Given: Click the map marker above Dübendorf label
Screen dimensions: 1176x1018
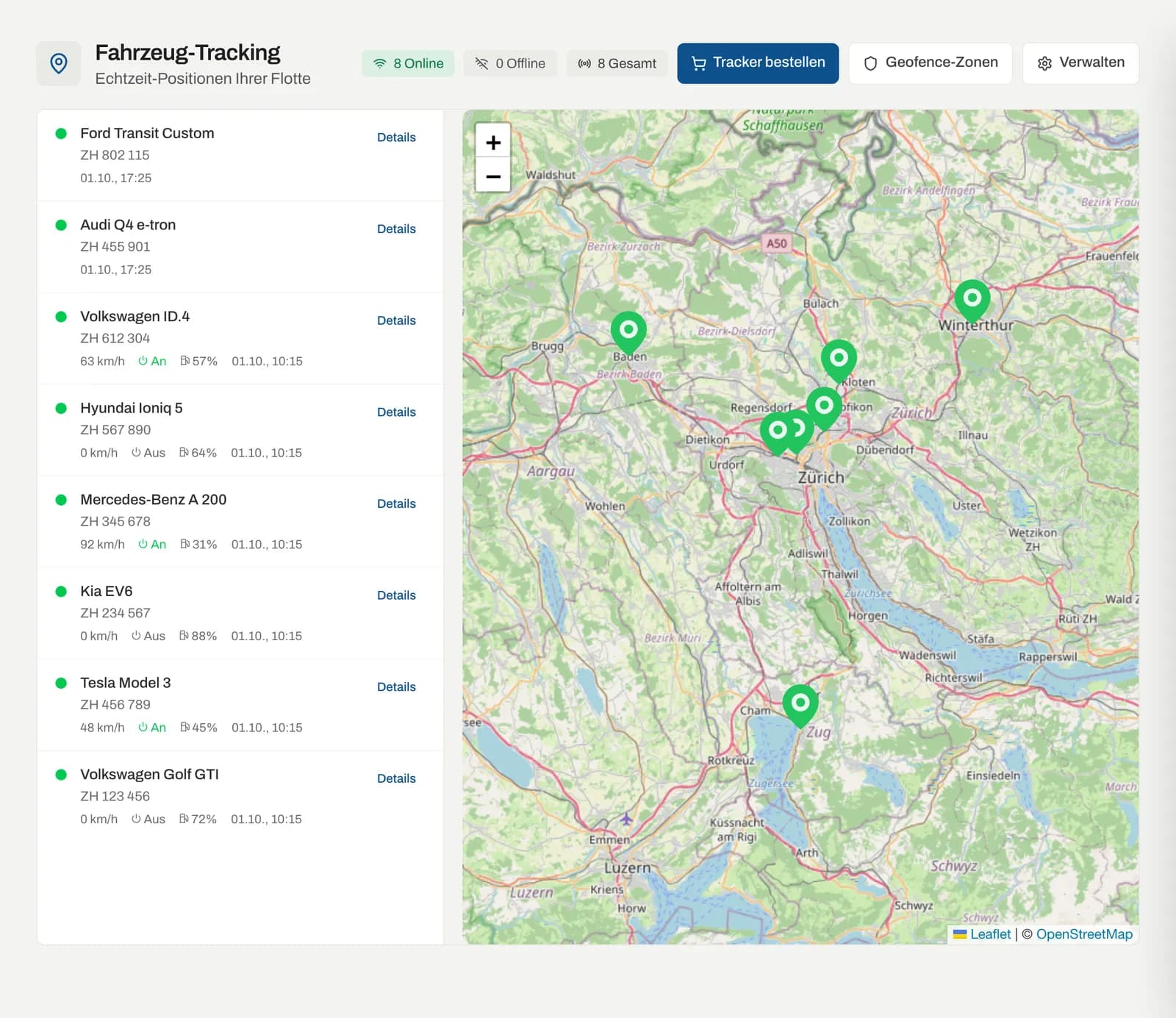Looking at the screenshot, I should click(824, 407).
